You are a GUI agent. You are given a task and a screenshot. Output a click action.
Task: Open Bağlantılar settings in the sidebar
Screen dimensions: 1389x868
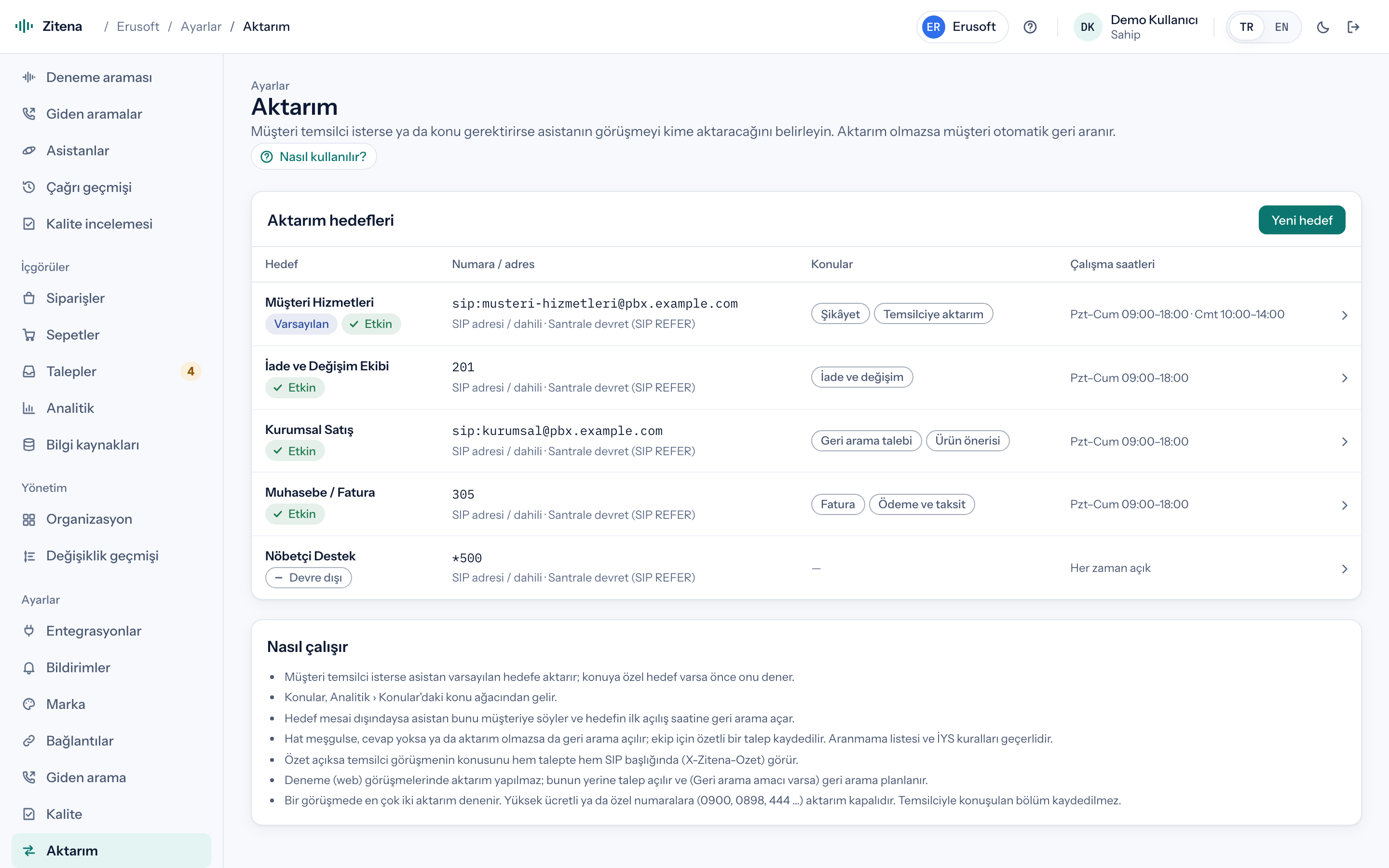(111, 741)
